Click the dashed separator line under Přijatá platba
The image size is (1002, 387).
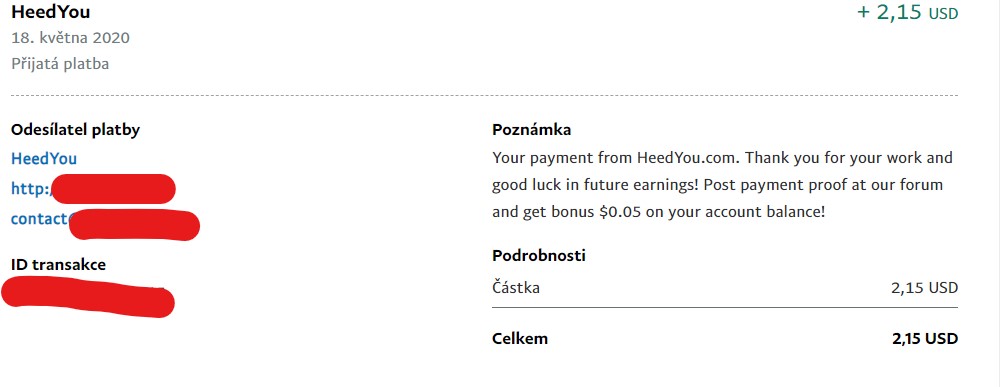tap(484, 96)
